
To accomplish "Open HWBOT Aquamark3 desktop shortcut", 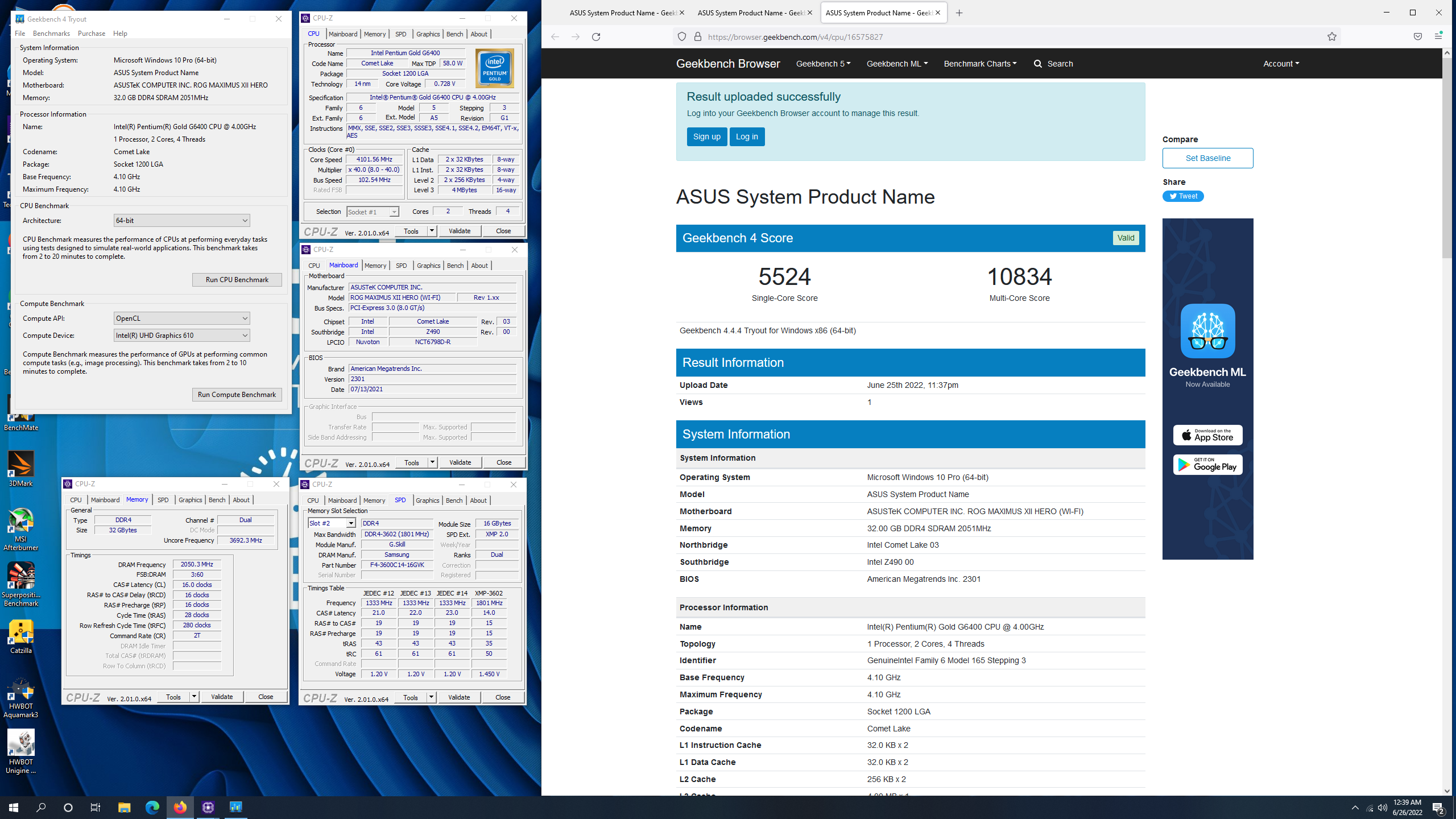I will coord(21,697).
